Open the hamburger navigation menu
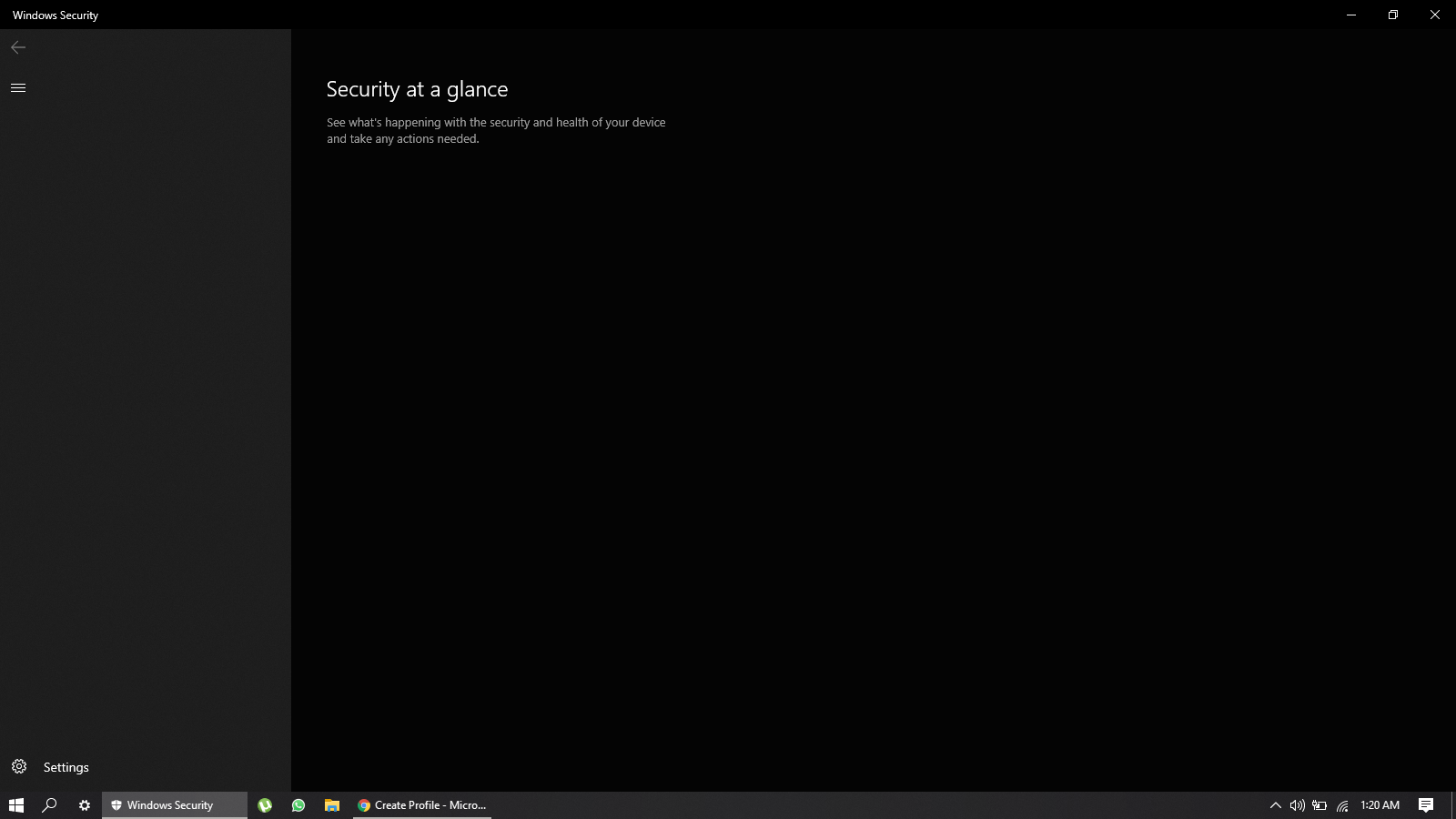The image size is (1456, 819). [x=18, y=87]
